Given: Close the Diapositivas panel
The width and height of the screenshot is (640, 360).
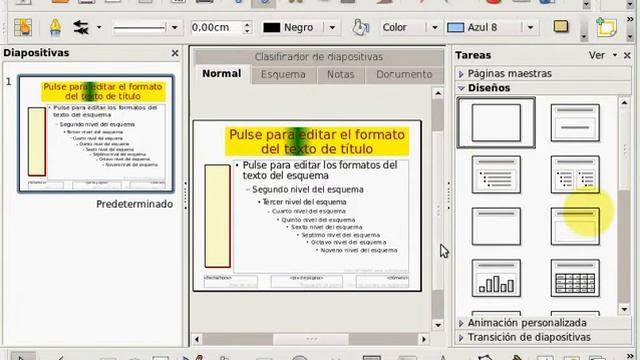Looking at the screenshot, I should pos(175,53).
